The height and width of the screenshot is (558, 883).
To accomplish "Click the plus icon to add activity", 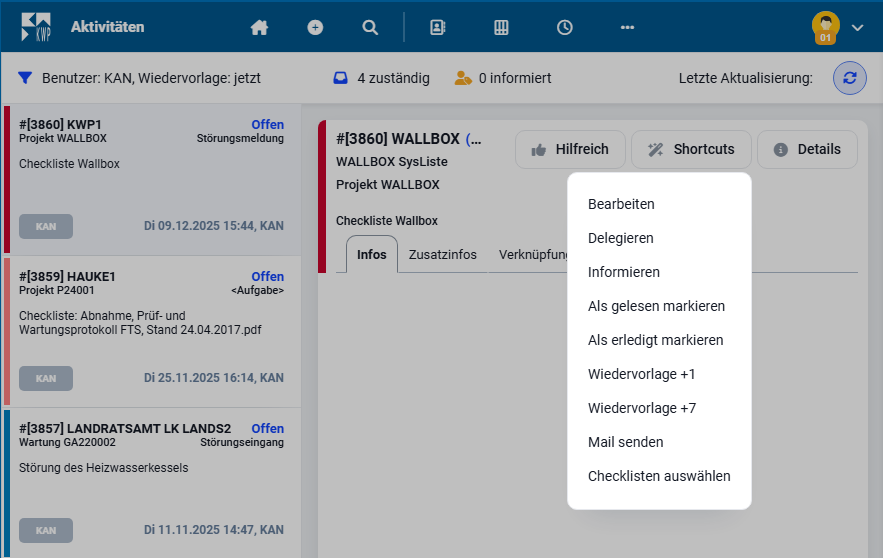I will pyautogui.click(x=315, y=28).
